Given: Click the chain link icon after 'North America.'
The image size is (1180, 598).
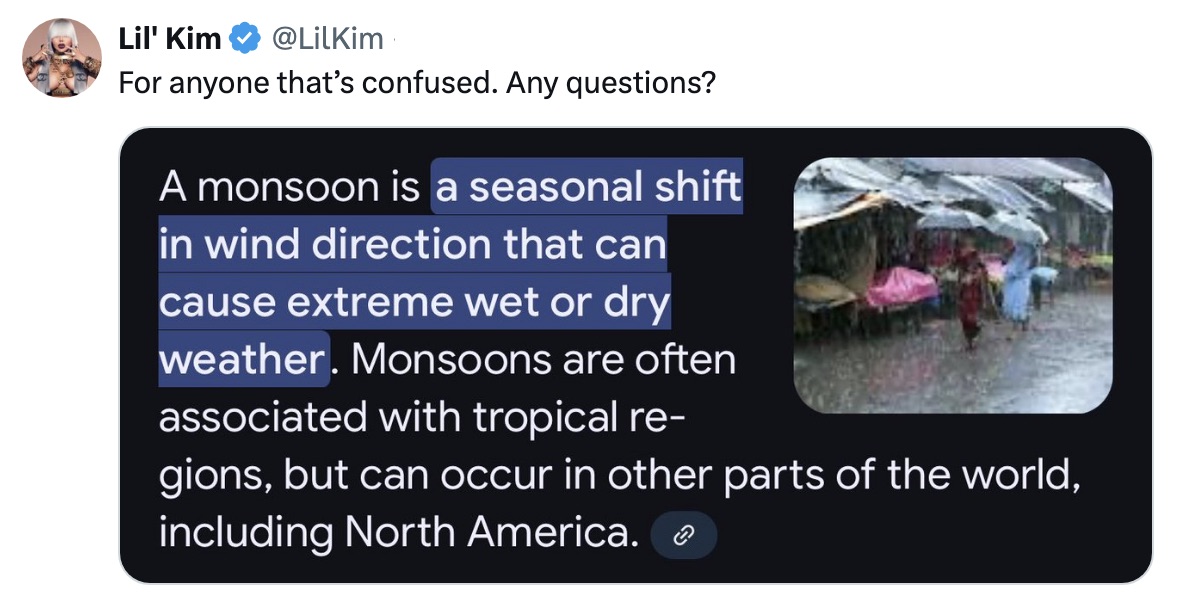Looking at the screenshot, I should [684, 536].
